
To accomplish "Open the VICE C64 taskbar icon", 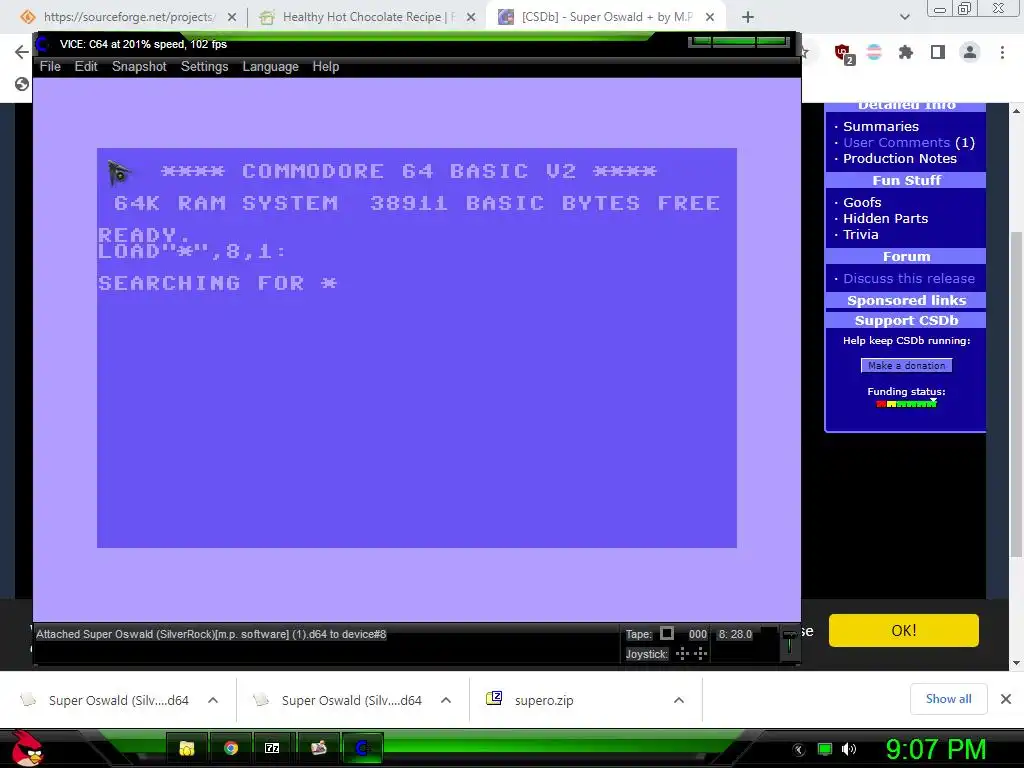I will (x=362, y=748).
